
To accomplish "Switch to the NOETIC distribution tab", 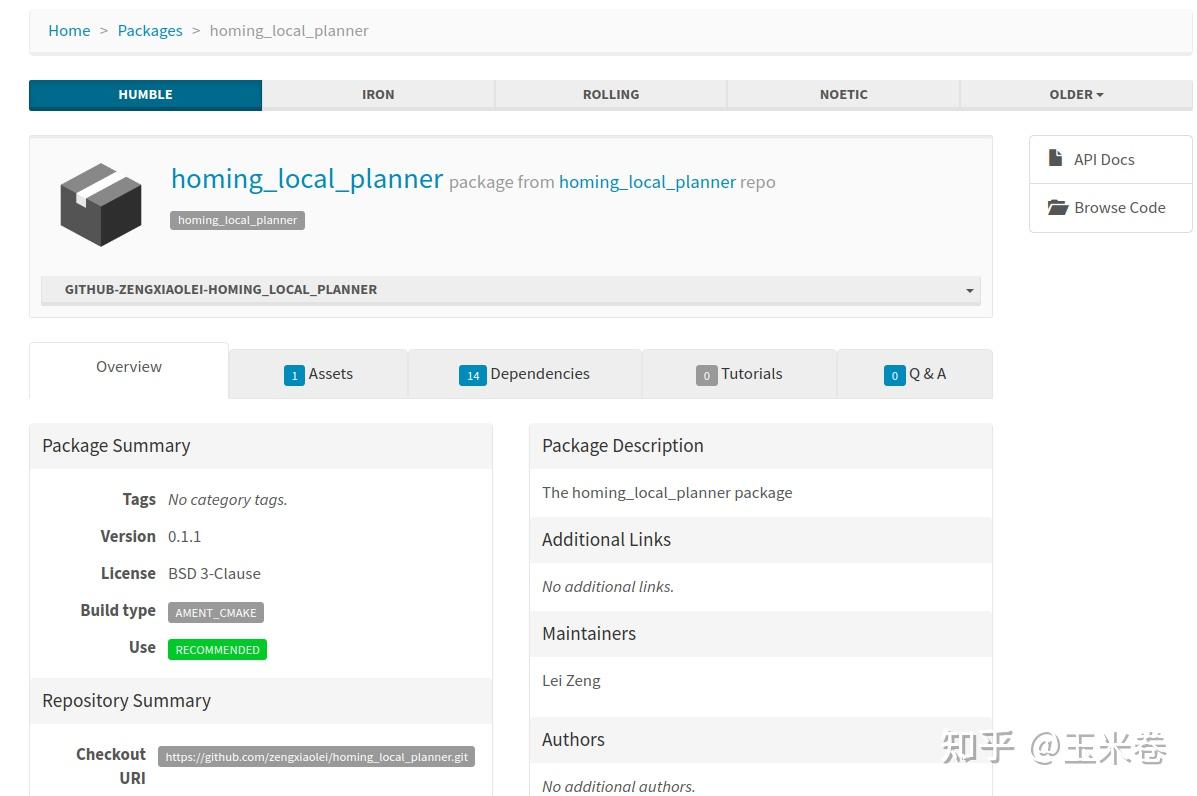I will pyautogui.click(x=843, y=94).
